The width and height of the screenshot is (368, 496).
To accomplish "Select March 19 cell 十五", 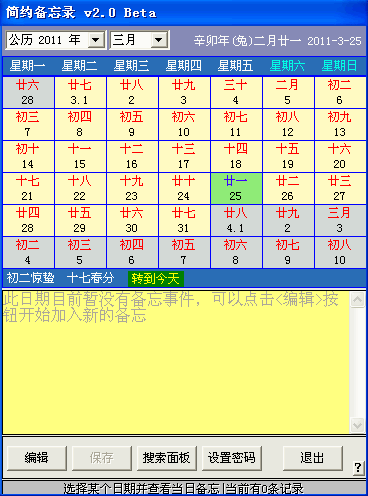I will 288,156.
